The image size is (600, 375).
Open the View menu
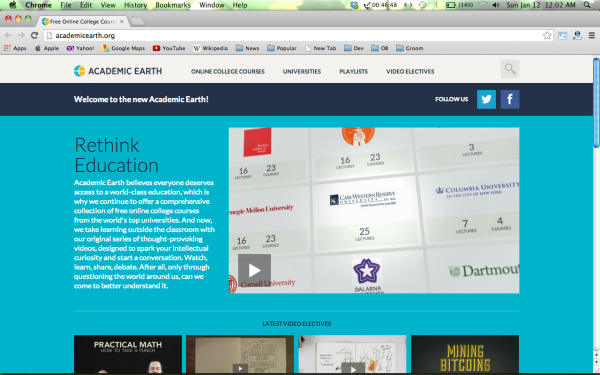pos(108,5)
